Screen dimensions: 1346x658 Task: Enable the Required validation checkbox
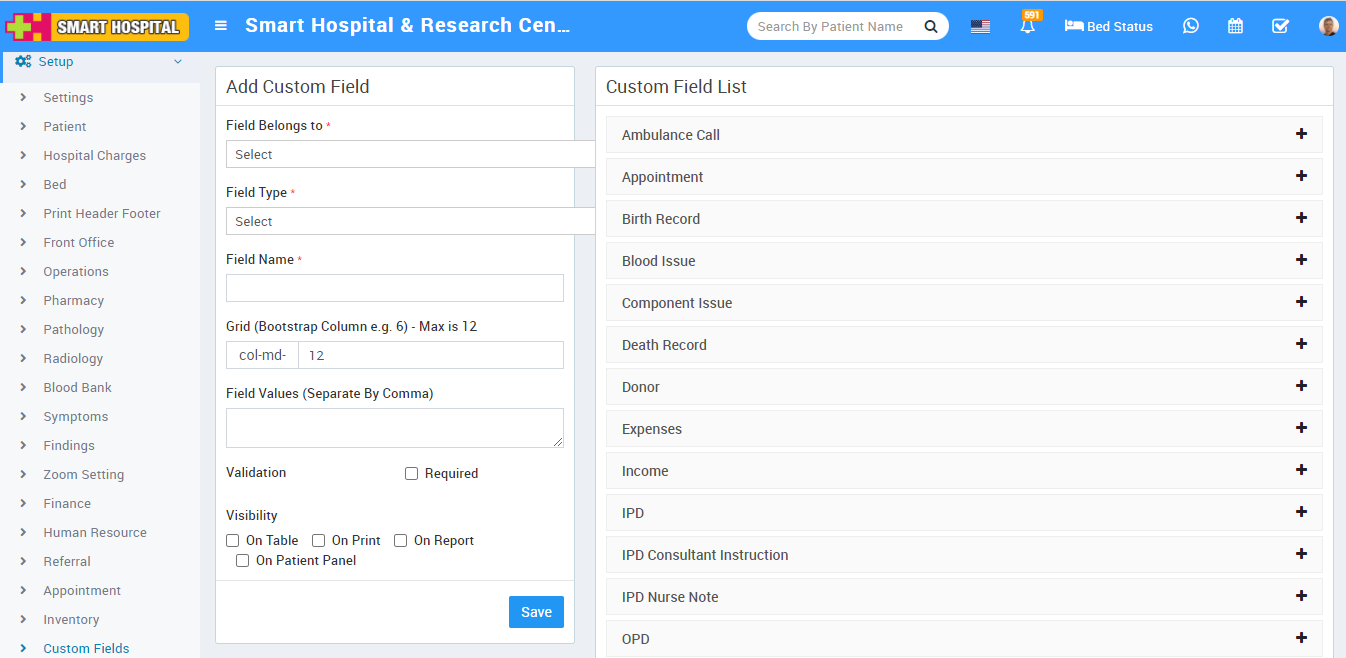(411, 474)
